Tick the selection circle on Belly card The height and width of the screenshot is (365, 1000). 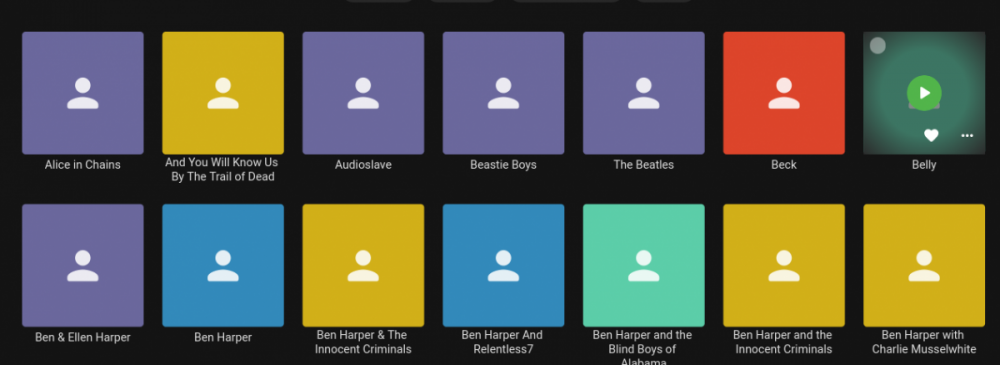pos(878,45)
